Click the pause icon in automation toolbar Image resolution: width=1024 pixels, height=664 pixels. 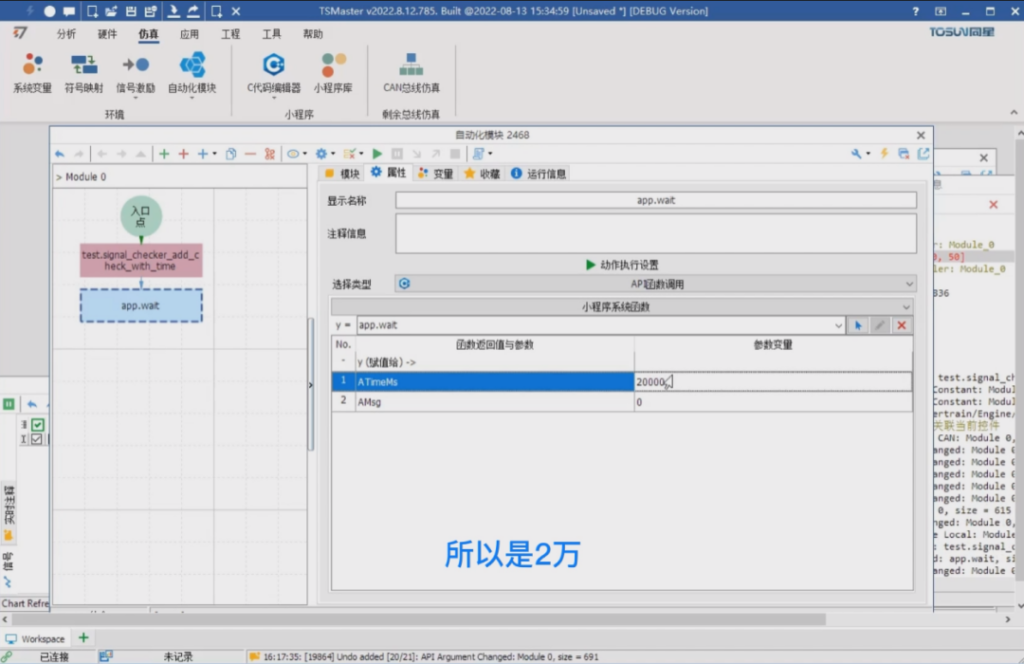[396, 154]
